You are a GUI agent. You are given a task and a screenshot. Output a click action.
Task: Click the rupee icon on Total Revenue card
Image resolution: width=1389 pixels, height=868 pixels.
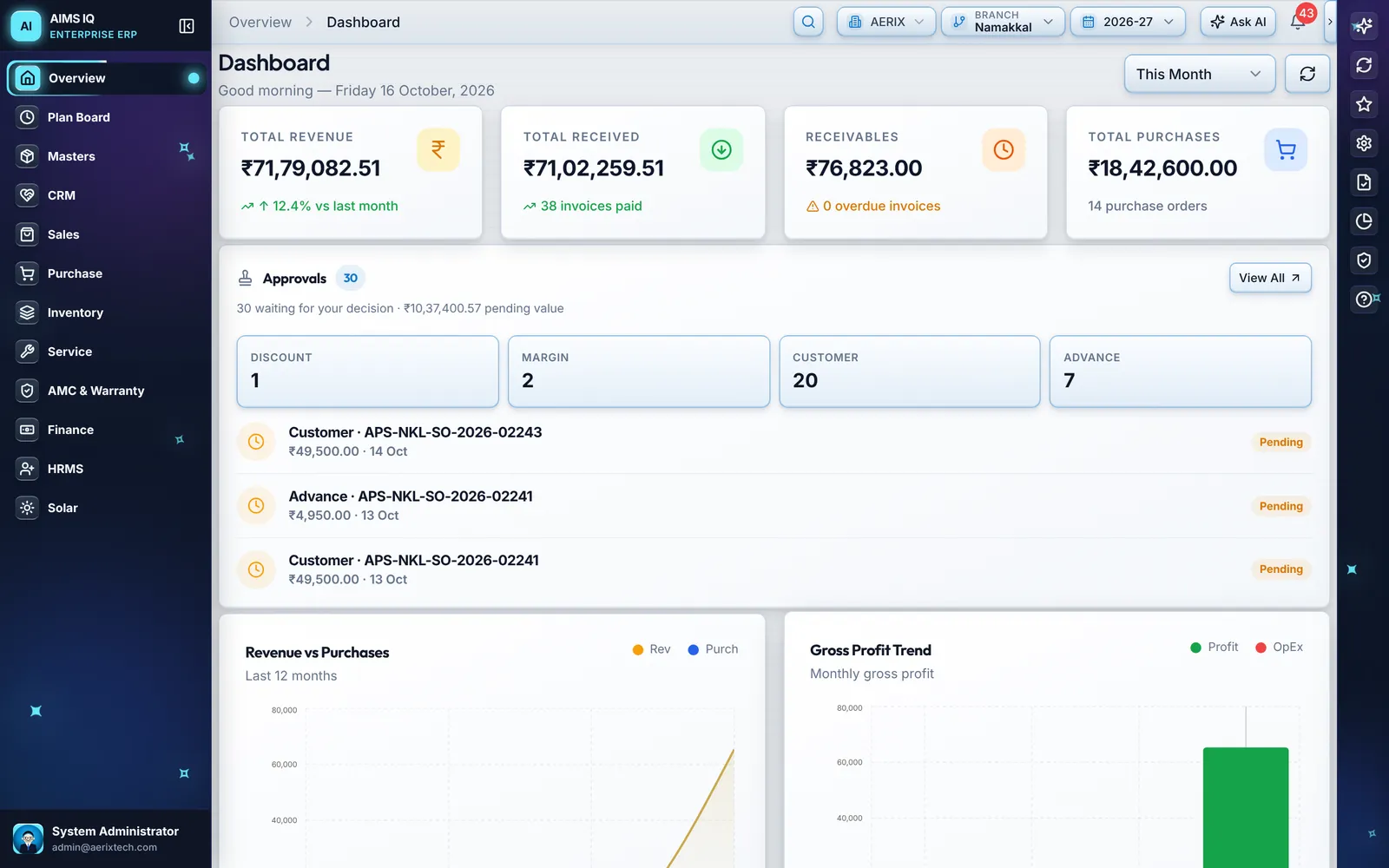point(438,149)
